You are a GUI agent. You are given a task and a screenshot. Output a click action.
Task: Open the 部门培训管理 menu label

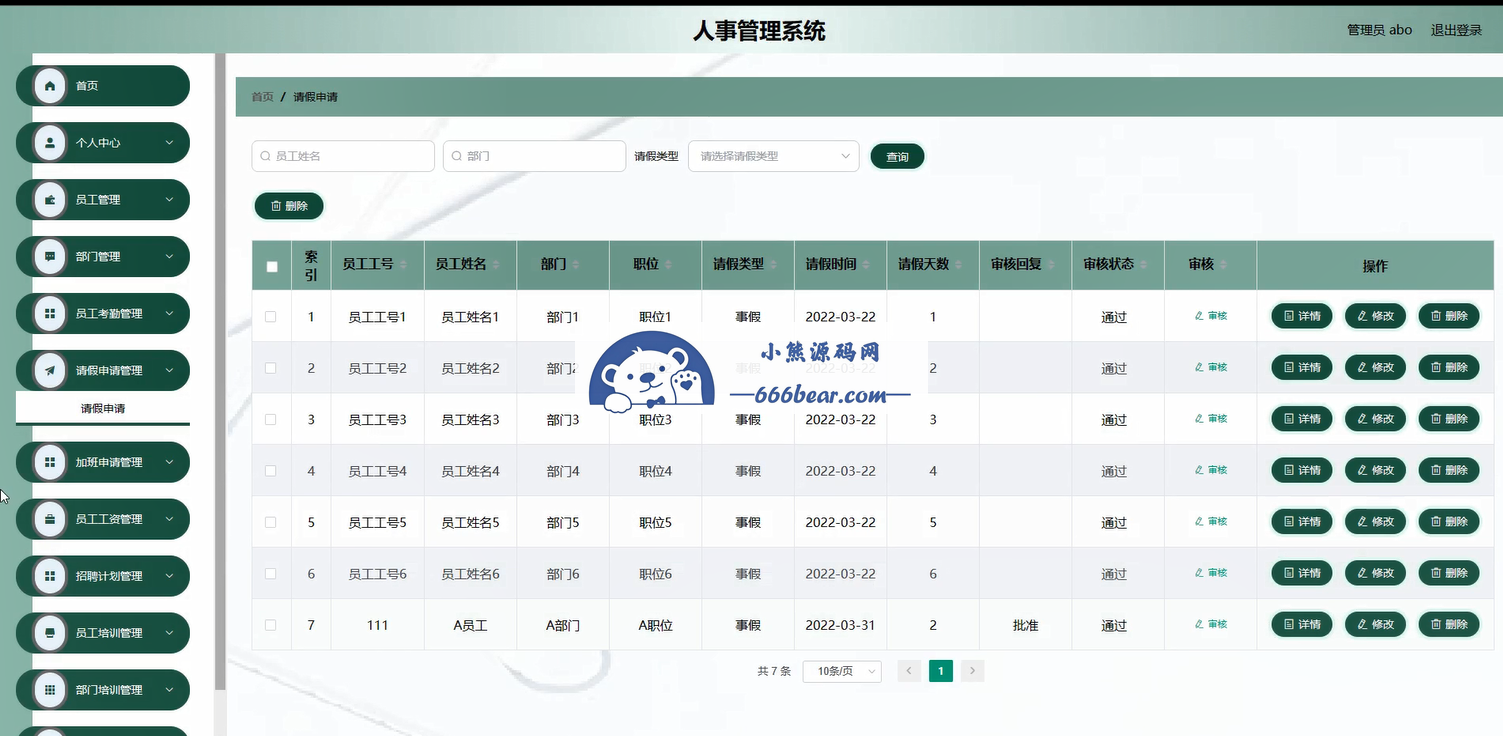109,691
